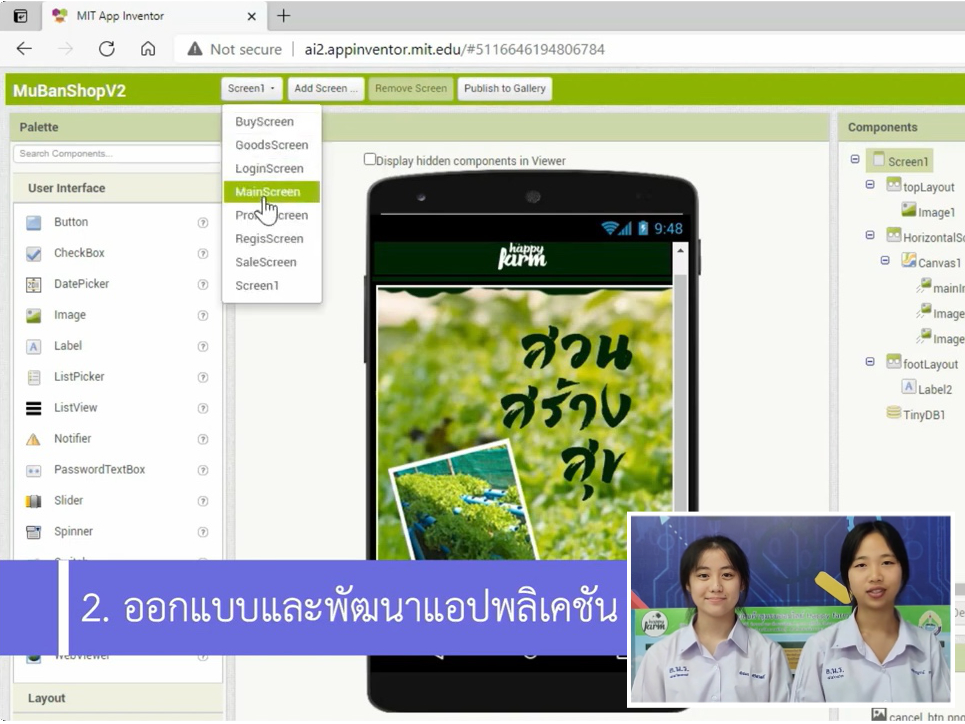Click the ListView component icon
This screenshot has height=724, width=965.
point(34,408)
